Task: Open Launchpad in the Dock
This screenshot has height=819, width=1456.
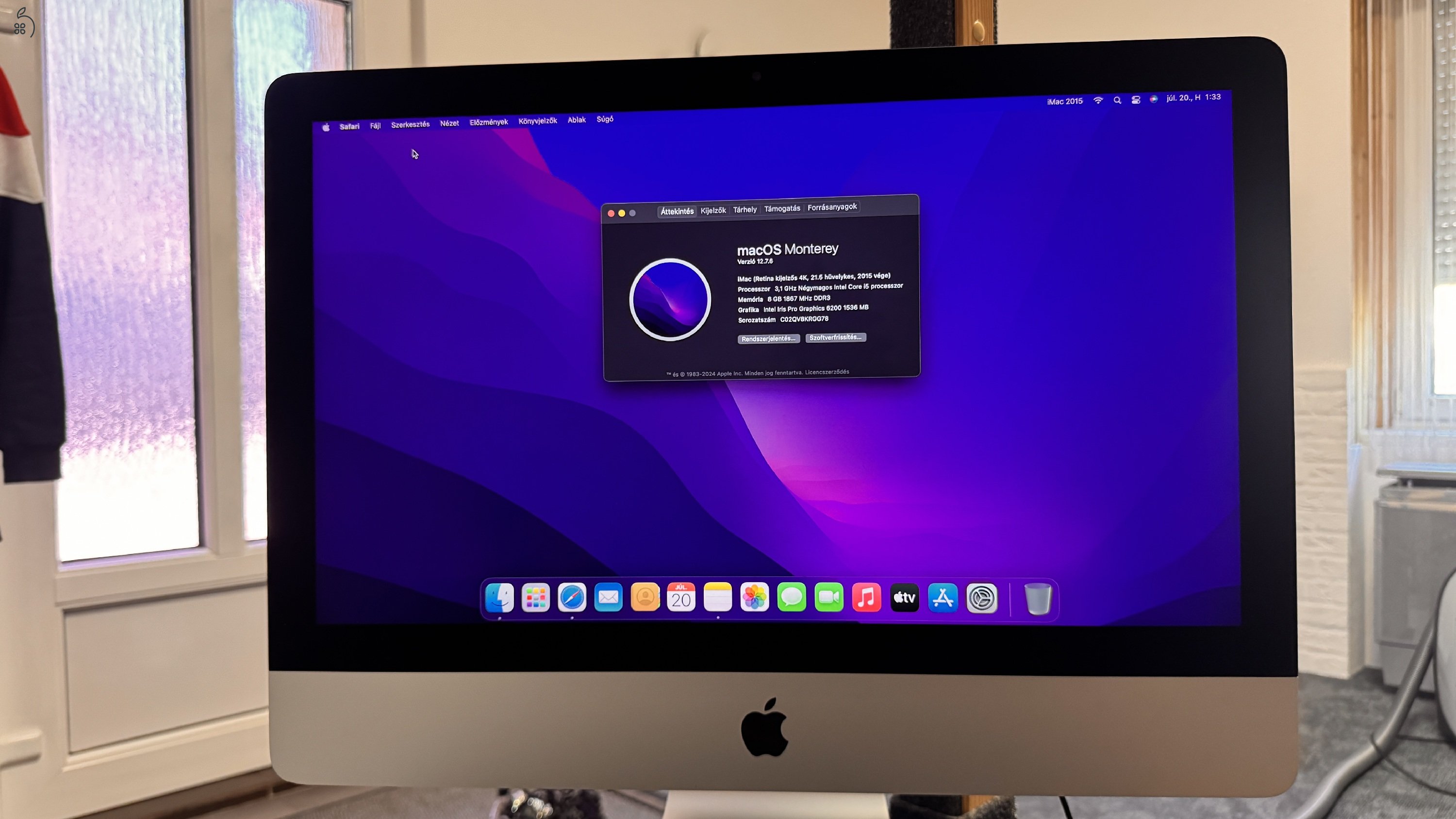Action: 535,598
